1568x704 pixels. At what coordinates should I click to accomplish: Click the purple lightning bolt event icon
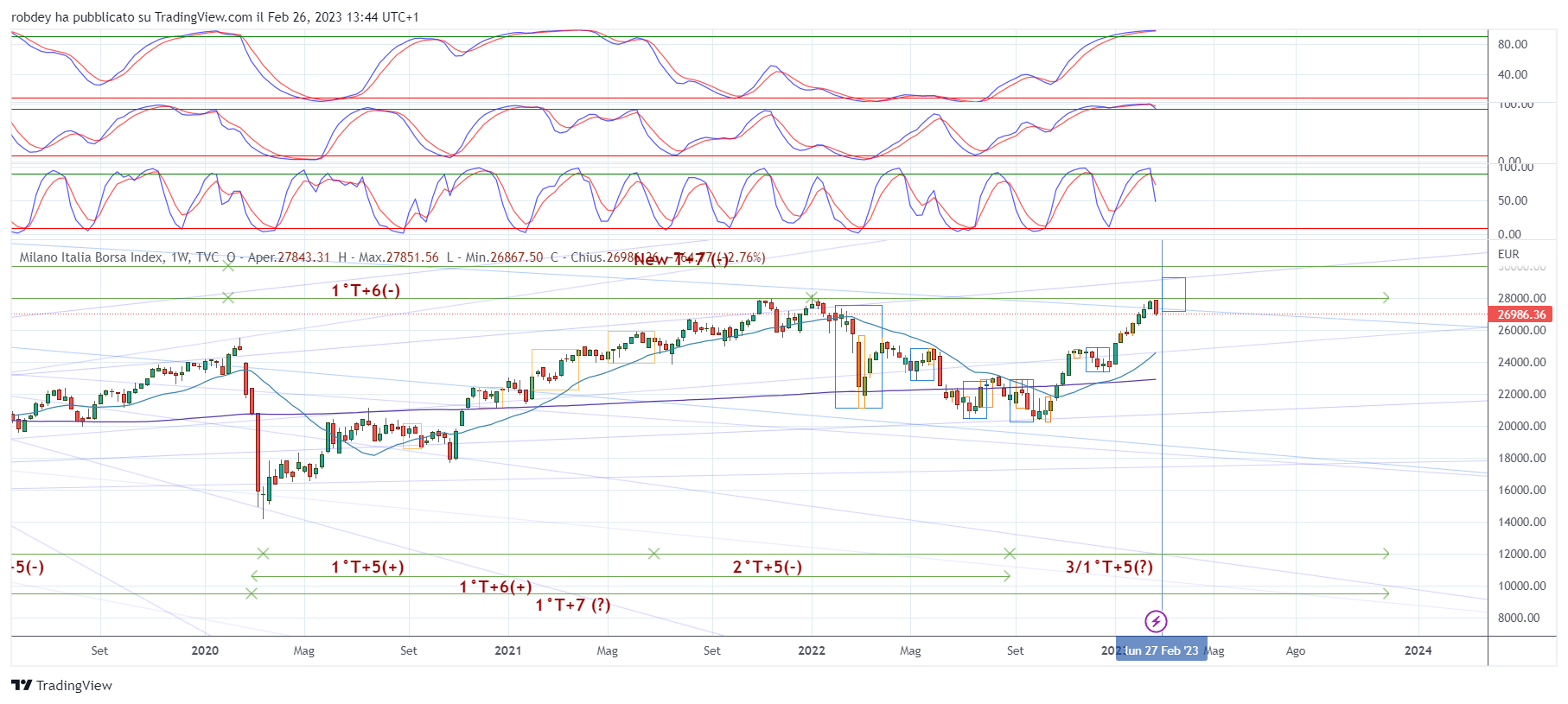[x=1156, y=621]
